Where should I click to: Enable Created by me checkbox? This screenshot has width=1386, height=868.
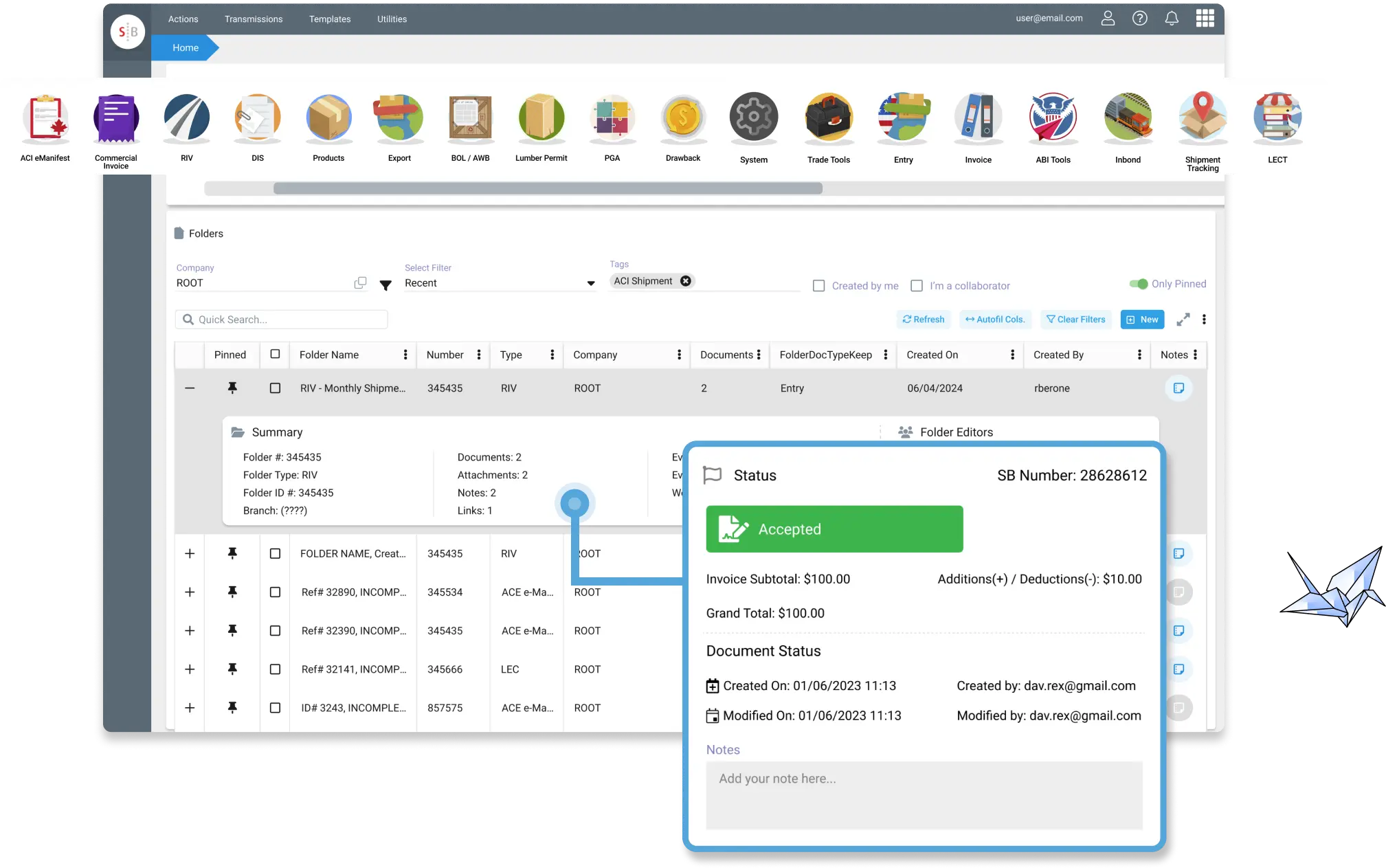(819, 285)
